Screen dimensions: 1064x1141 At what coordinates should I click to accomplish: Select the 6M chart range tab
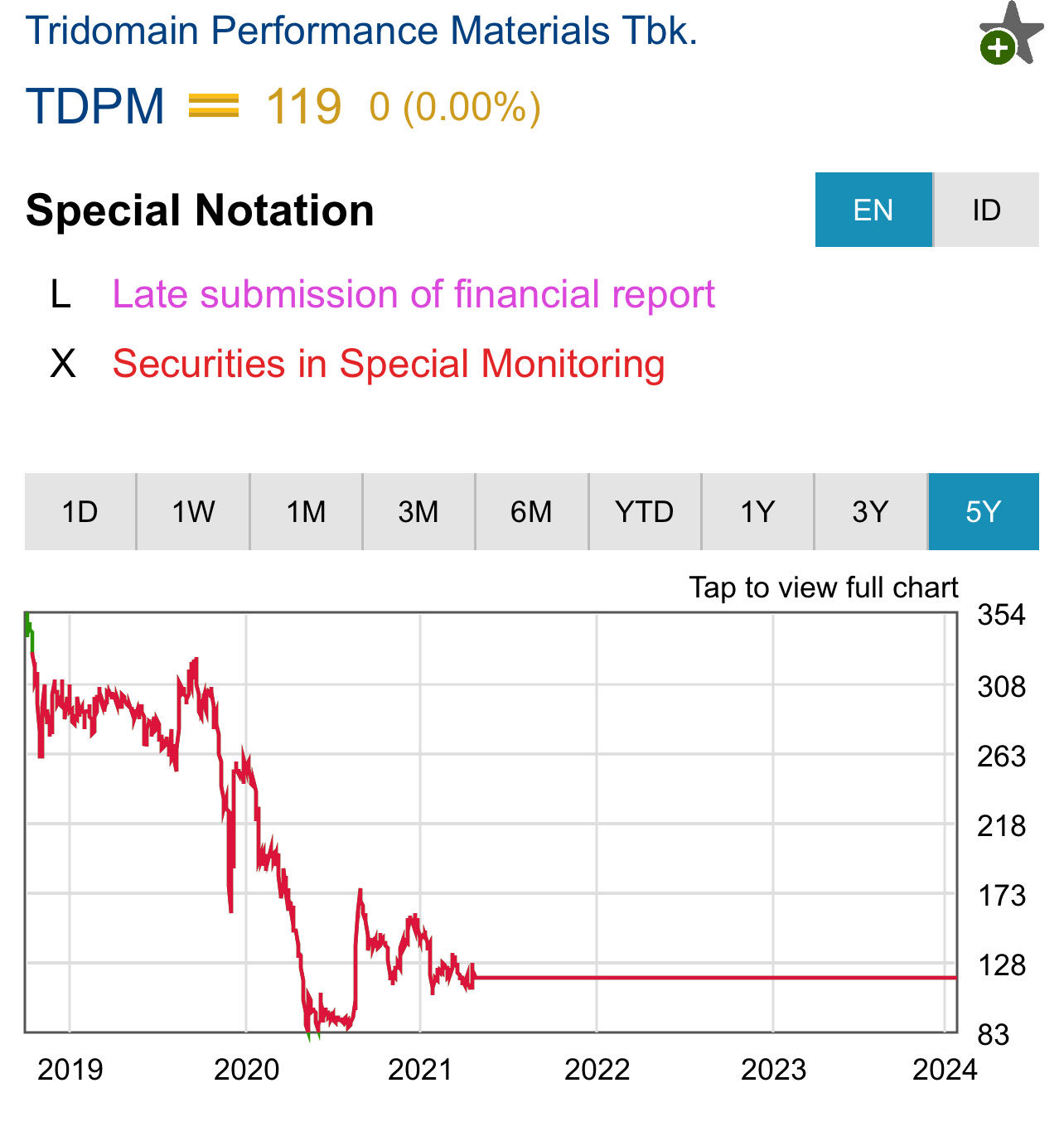click(531, 511)
